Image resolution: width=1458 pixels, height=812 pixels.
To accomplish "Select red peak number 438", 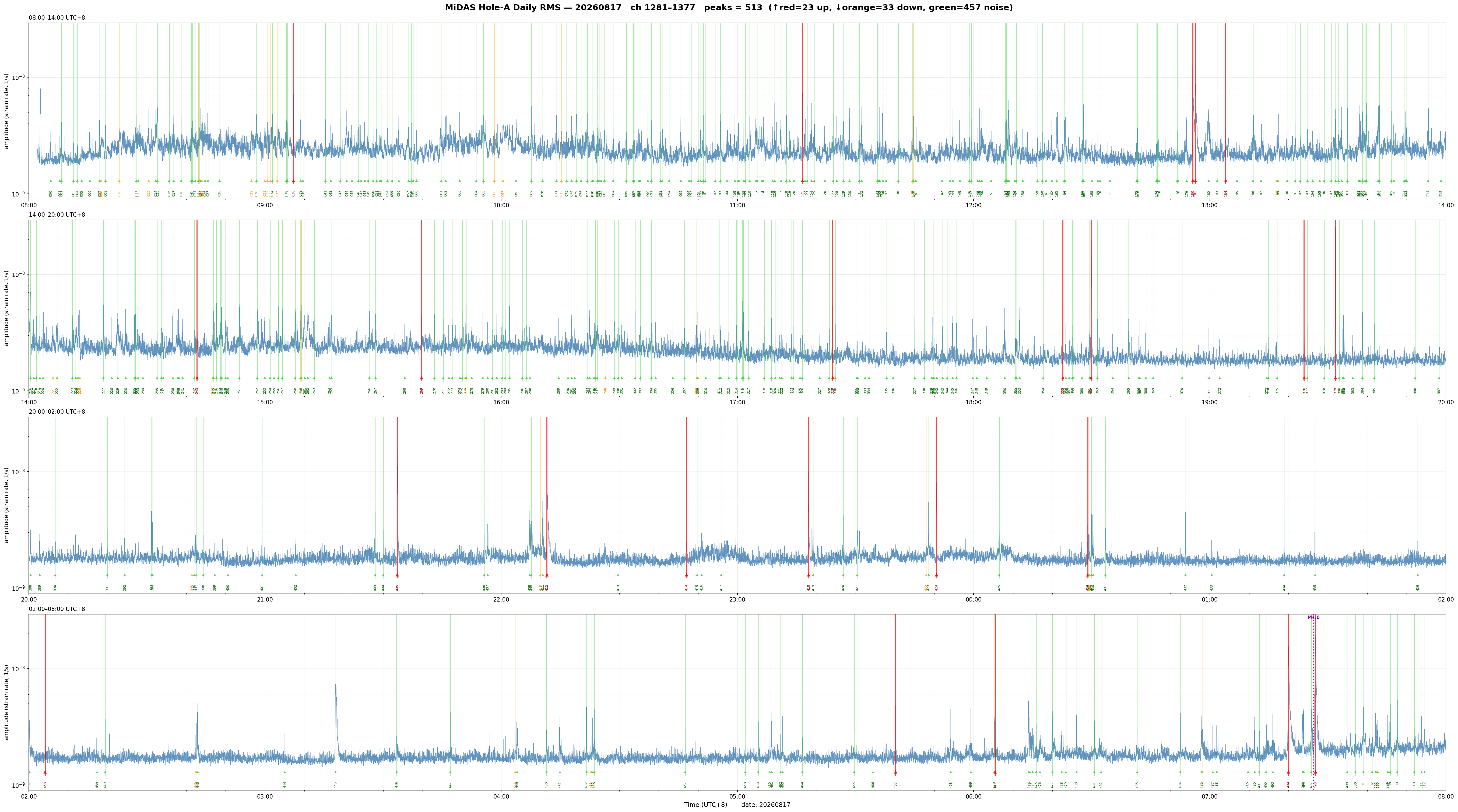I will (x=45, y=785).
